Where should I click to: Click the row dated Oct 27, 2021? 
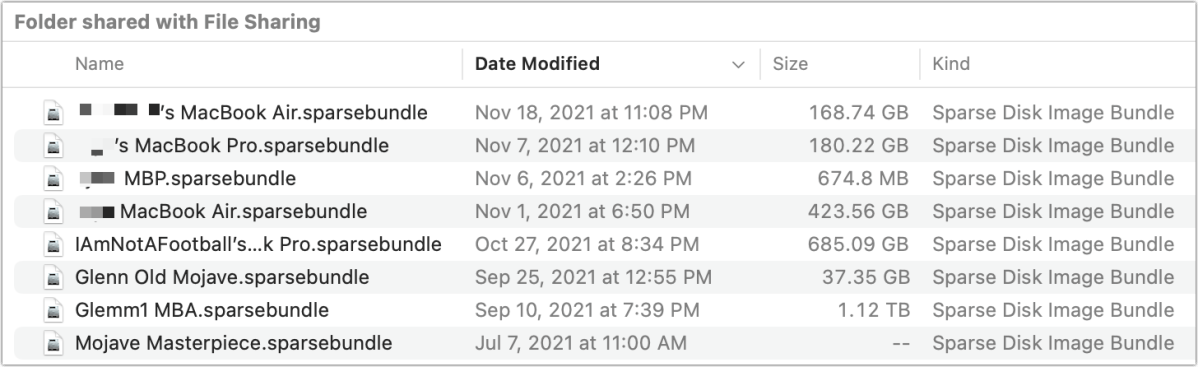tap(599, 245)
